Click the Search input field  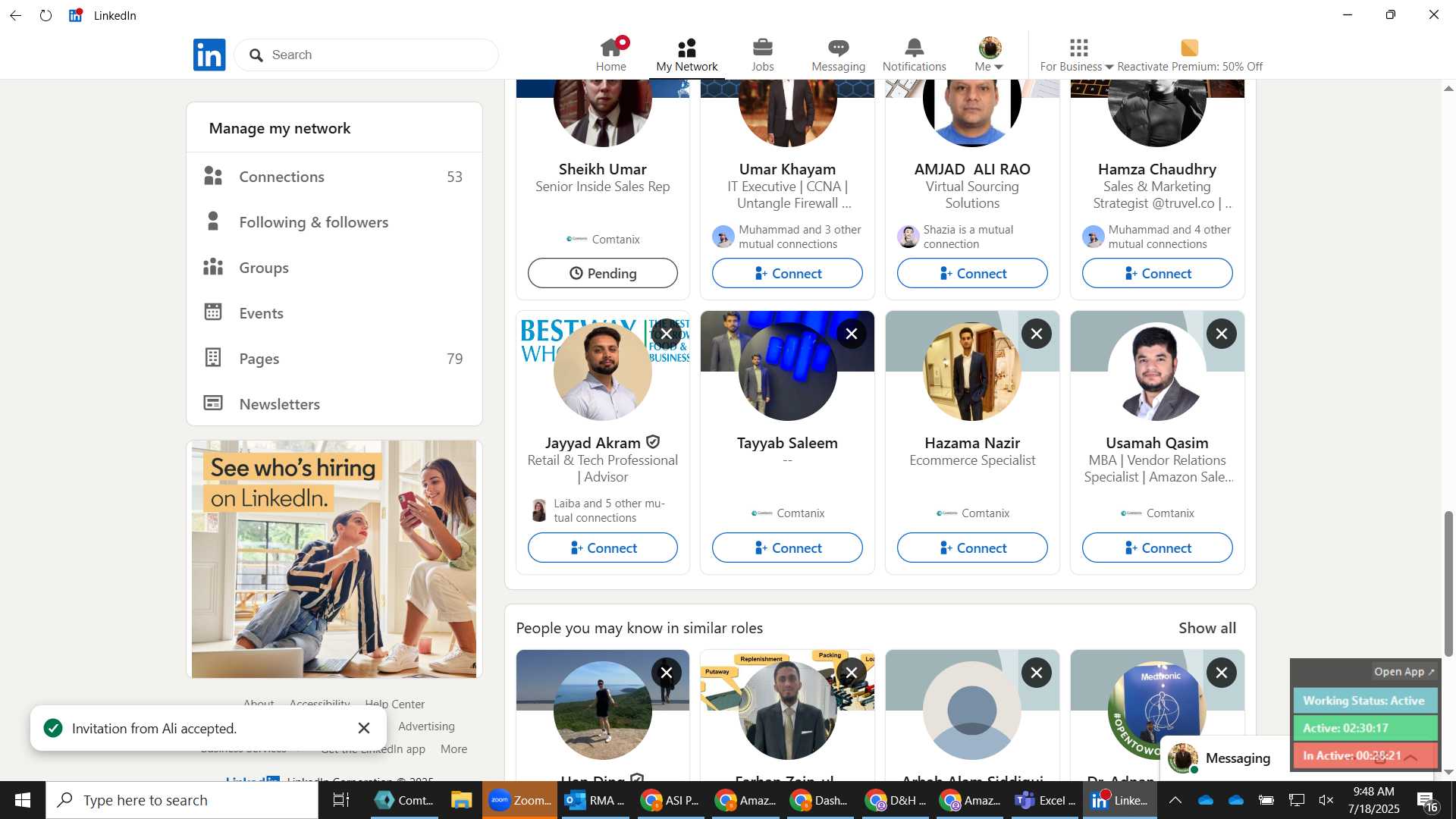coord(366,55)
